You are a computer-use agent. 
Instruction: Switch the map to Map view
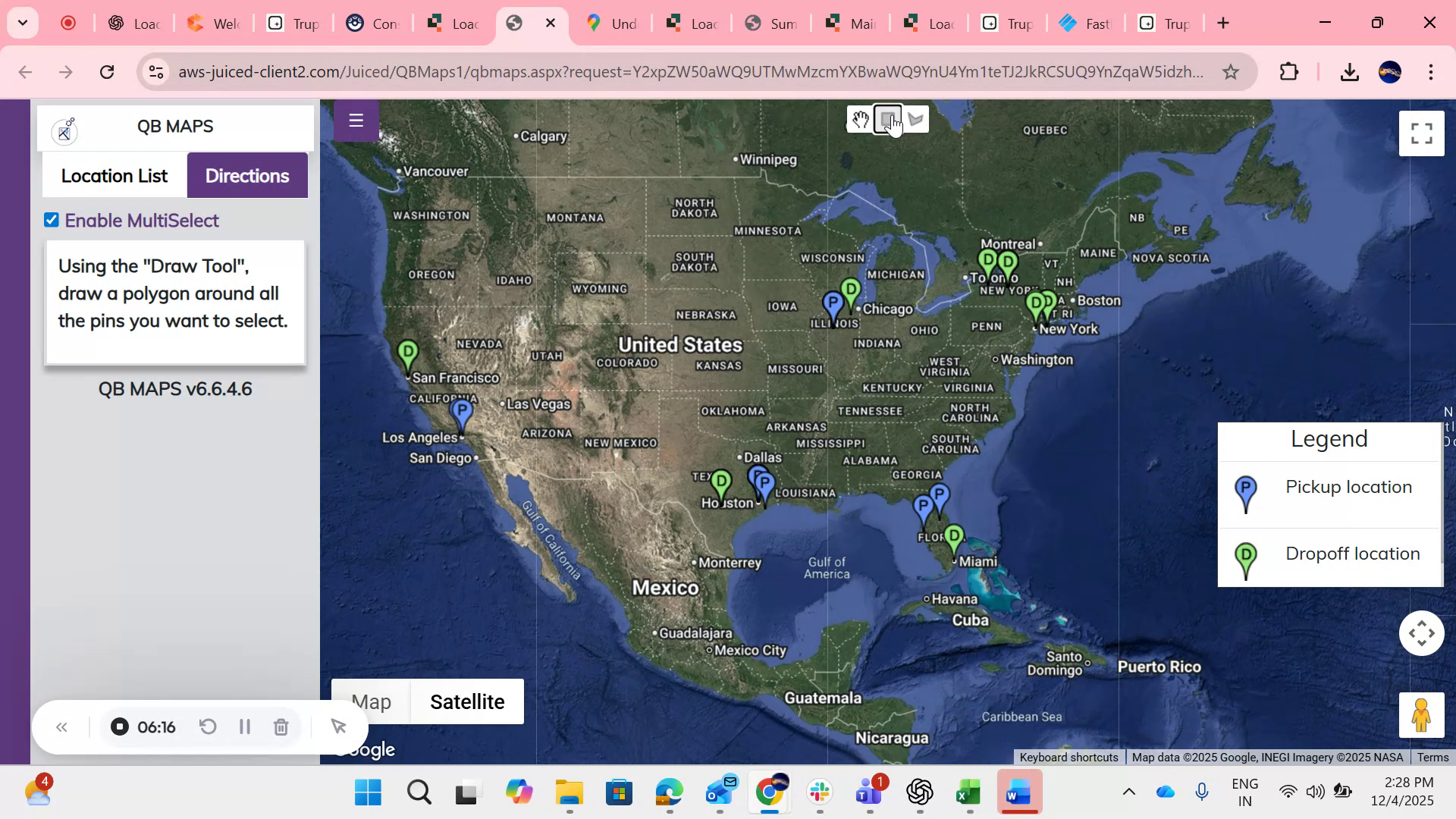pyautogui.click(x=371, y=701)
